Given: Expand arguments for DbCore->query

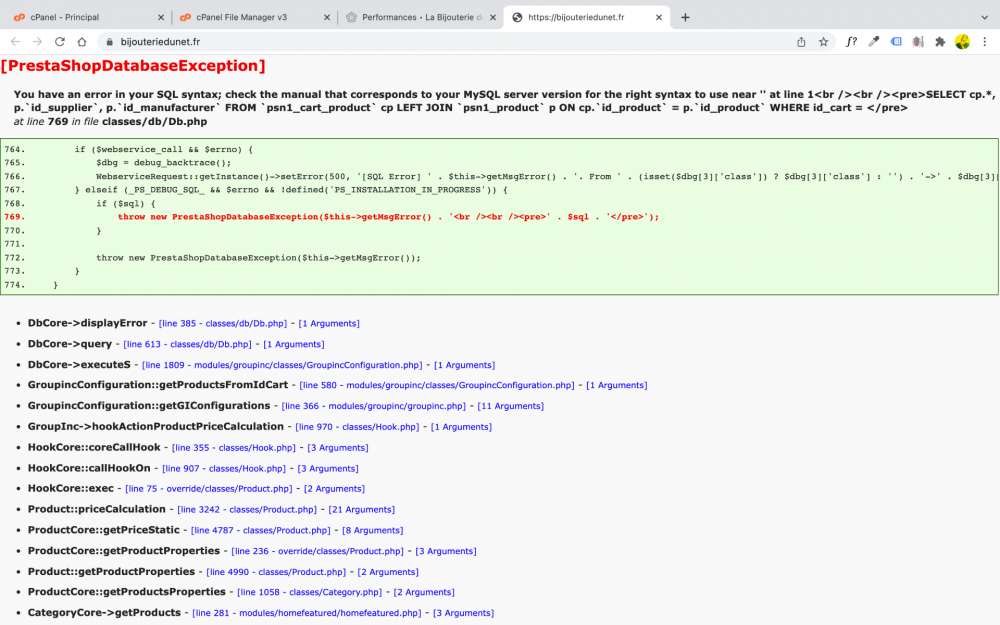Looking at the screenshot, I should click(294, 344).
